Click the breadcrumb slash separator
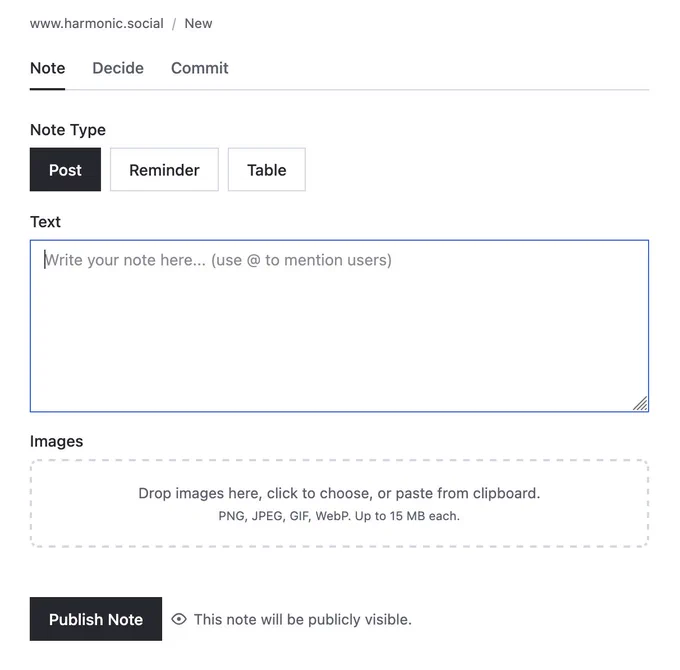Screen dimensions: 680x670 click(x=174, y=23)
